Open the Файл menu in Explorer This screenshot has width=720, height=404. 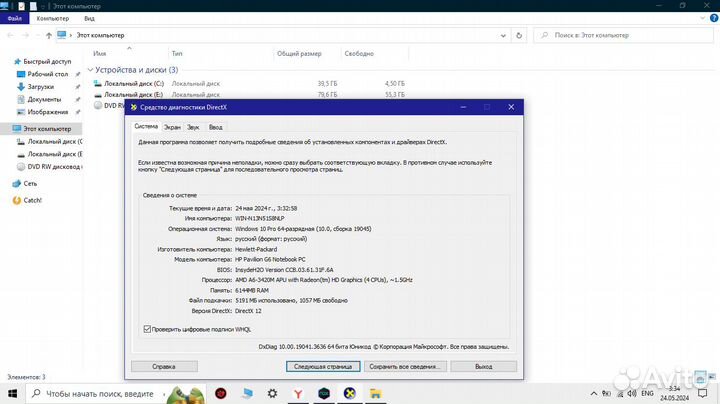(x=15, y=18)
